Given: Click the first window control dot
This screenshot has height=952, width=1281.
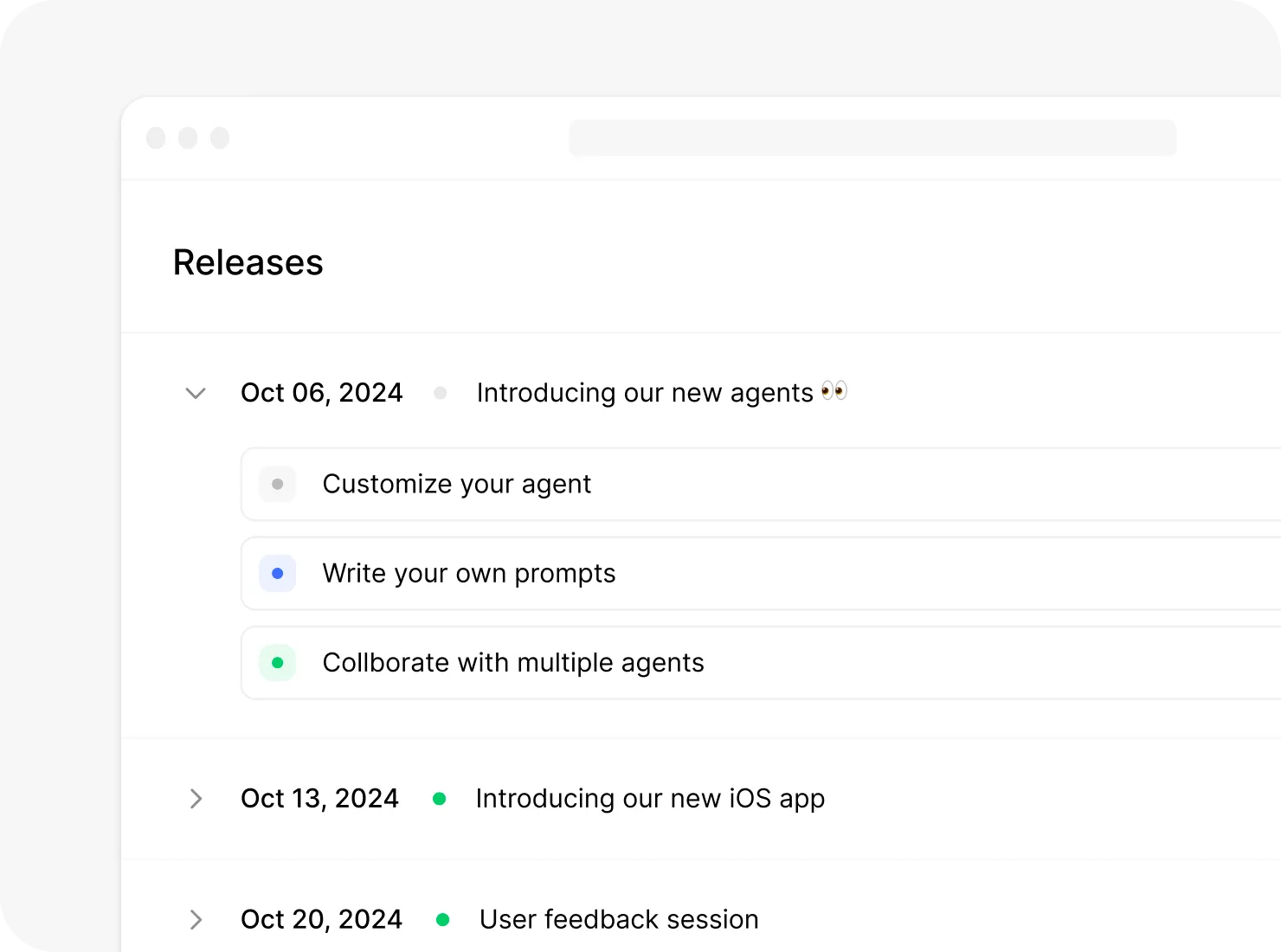Looking at the screenshot, I should pos(156,138).
